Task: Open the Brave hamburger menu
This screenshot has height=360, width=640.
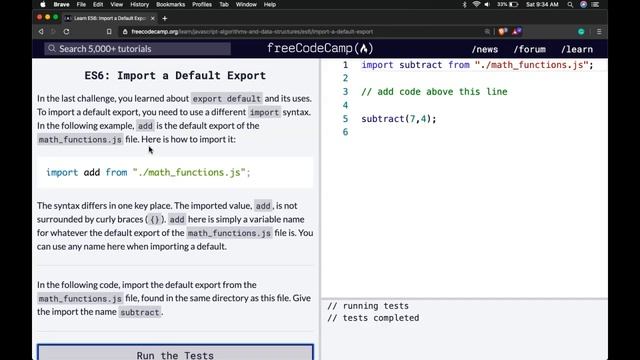Action: [599, 31]
